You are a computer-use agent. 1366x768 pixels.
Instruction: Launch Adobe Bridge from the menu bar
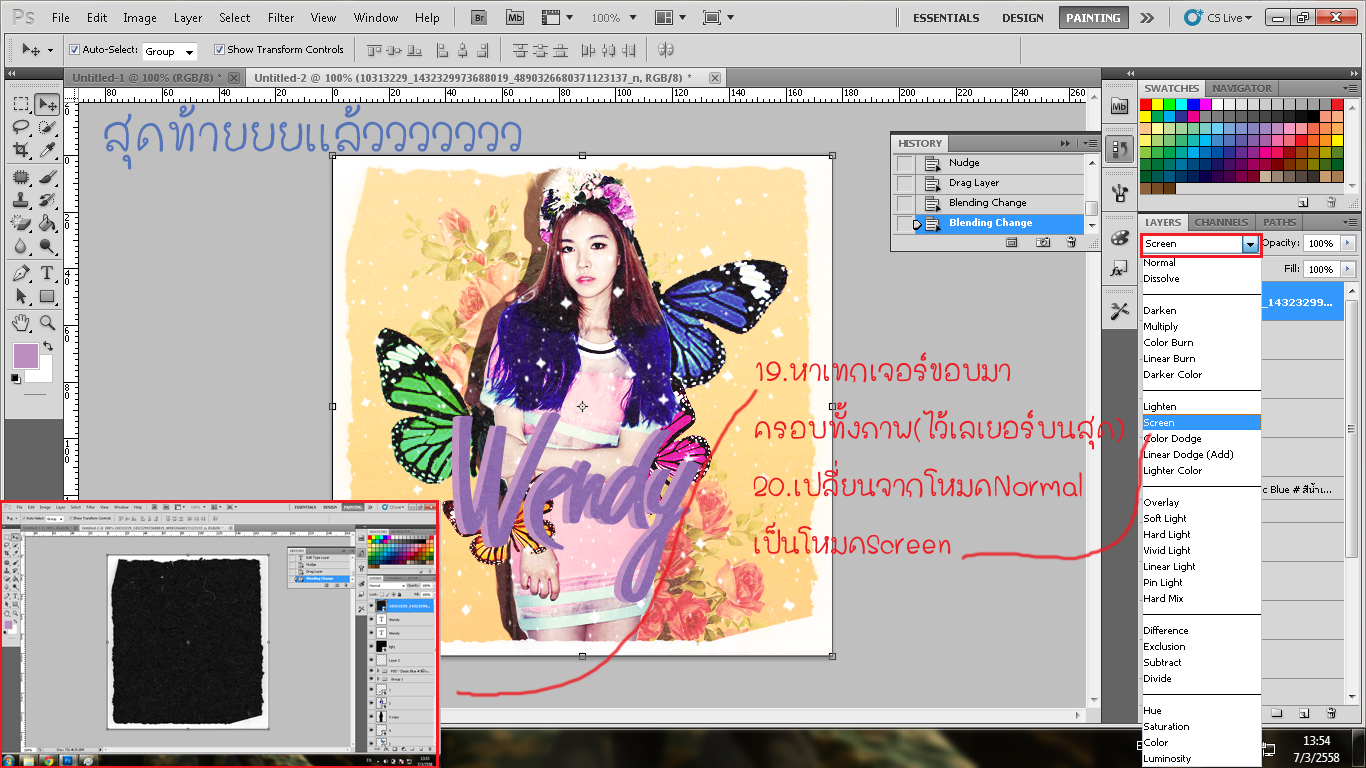[479, 17]
